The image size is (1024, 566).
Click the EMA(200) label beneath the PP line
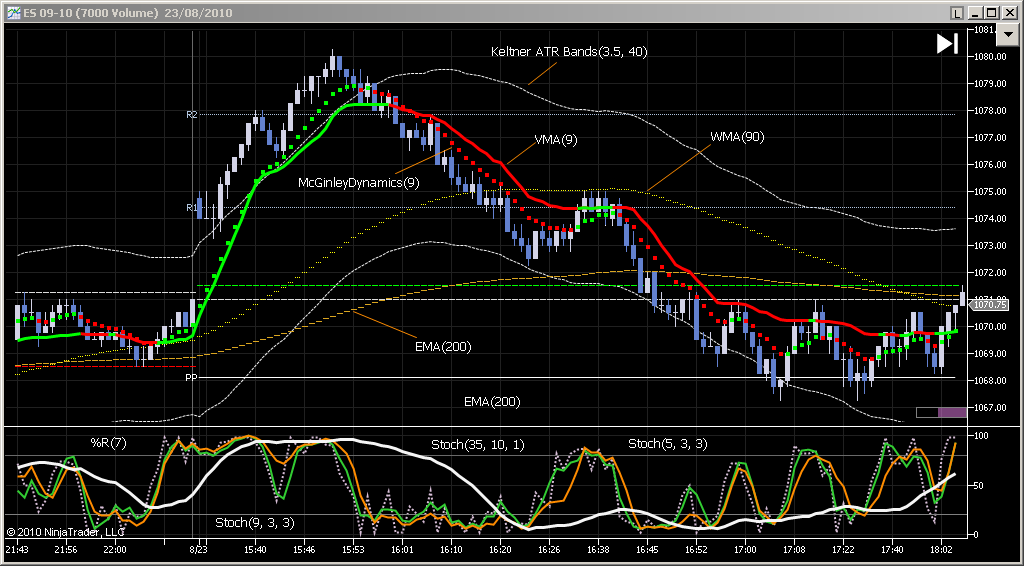pyautogui.click(x=492, y=401)
